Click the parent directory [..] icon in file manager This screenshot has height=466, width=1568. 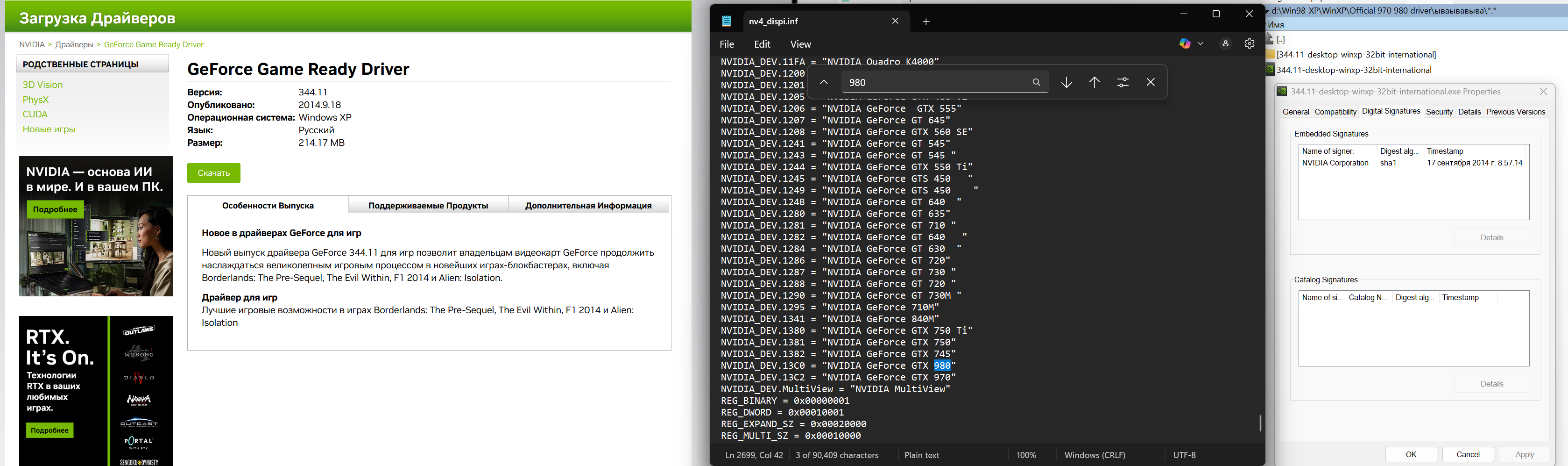click(x=1271, y=40)
